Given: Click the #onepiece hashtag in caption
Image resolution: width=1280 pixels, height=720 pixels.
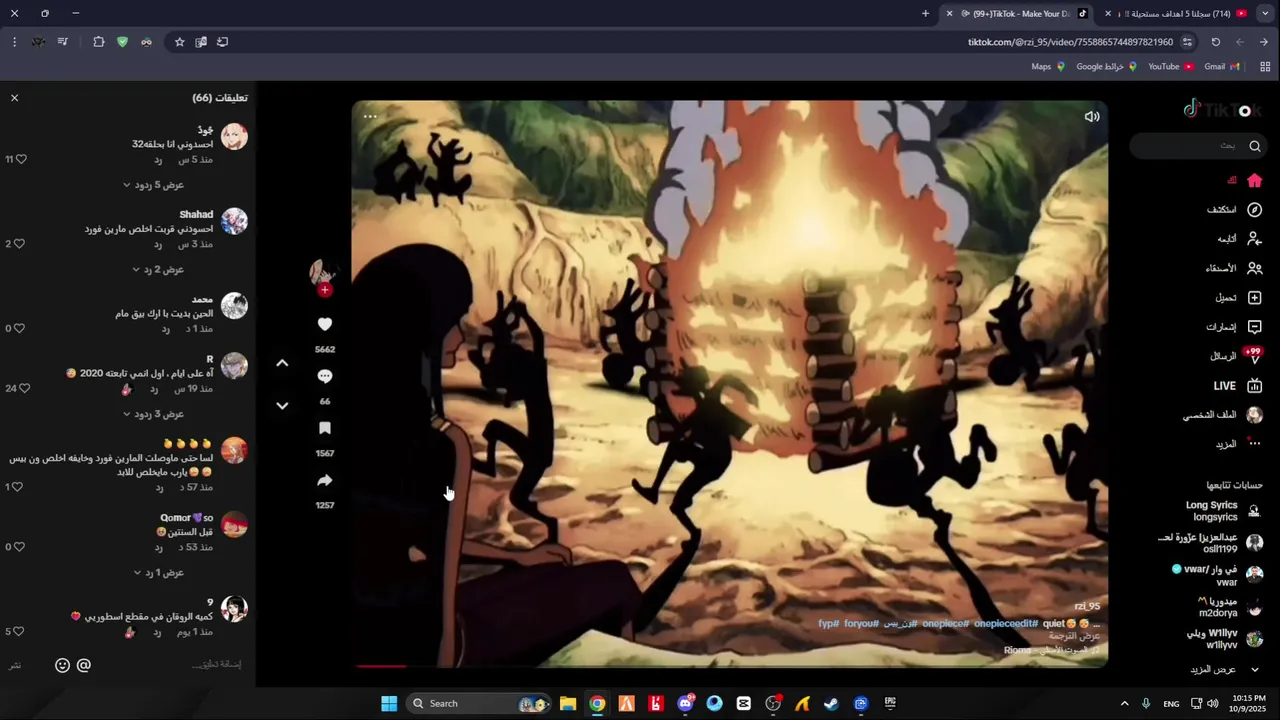Looking at the screenshot, I should click(x=945, y=623).
